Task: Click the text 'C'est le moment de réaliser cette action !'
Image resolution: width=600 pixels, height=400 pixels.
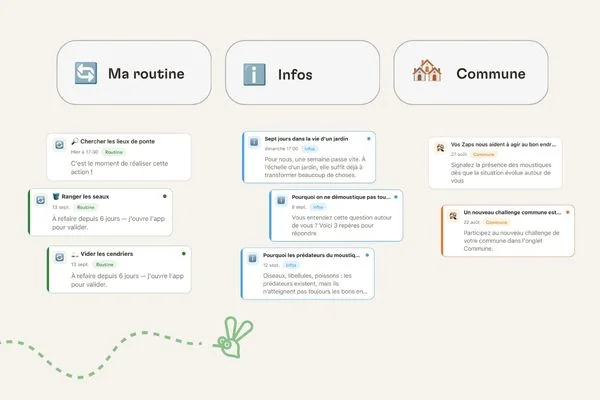Action: pyautogui.click(x=119, y=168)
